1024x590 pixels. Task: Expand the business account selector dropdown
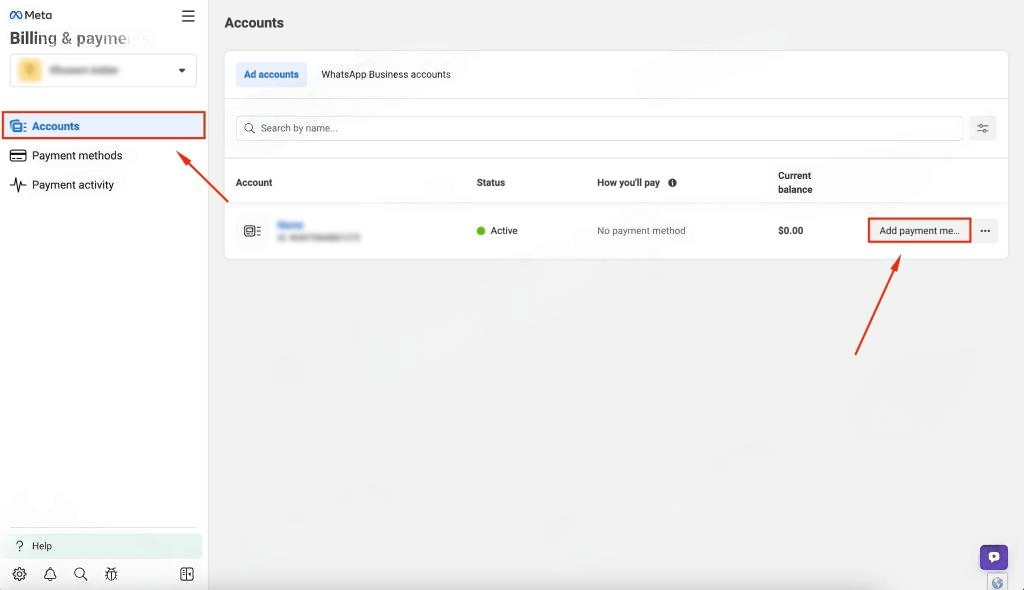(103, 71)
